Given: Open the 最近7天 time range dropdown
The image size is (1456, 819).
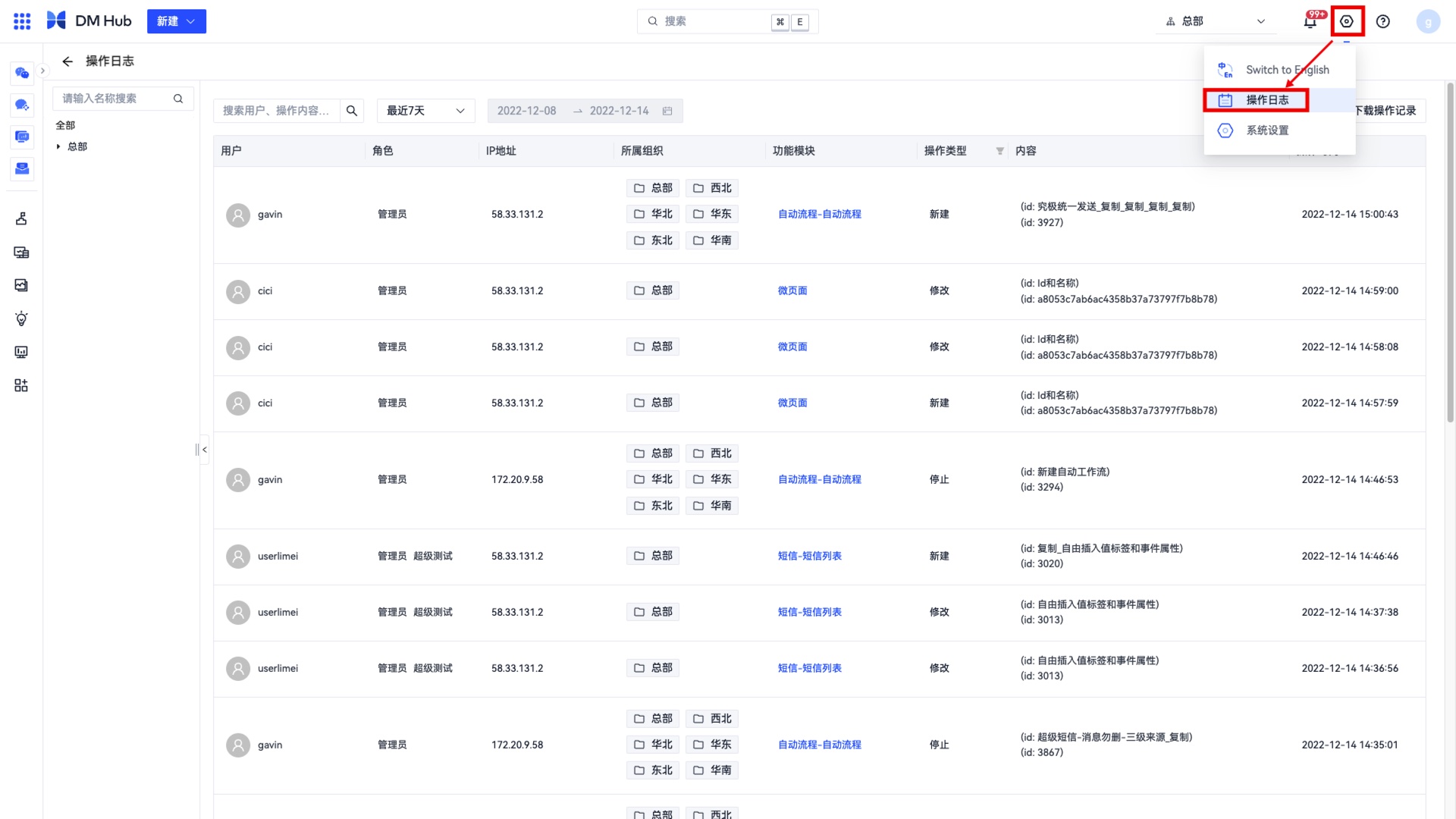Looking at the screenshot, I should [x=425, y=111].
